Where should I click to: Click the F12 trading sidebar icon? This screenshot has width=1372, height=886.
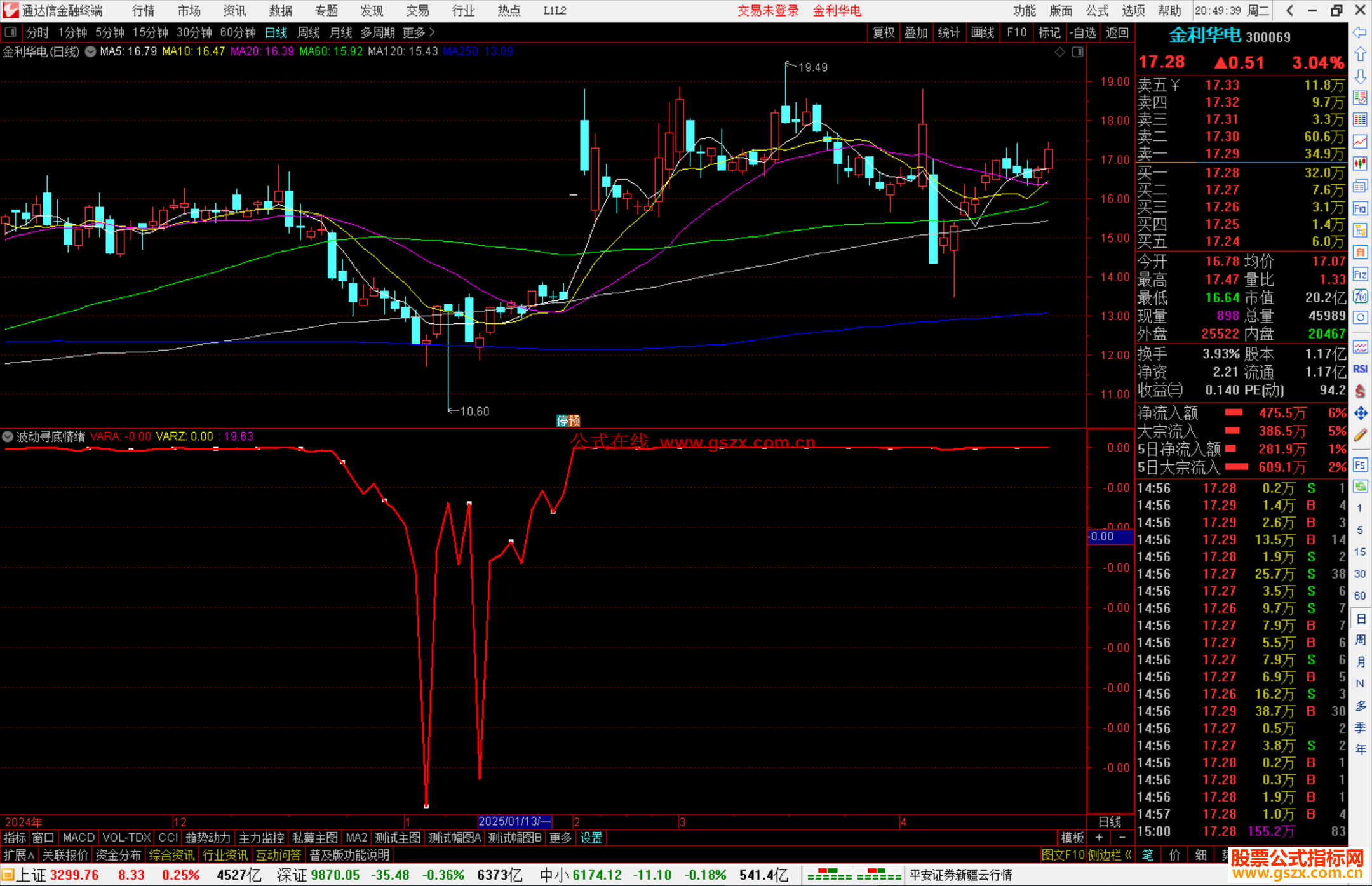1360,274
